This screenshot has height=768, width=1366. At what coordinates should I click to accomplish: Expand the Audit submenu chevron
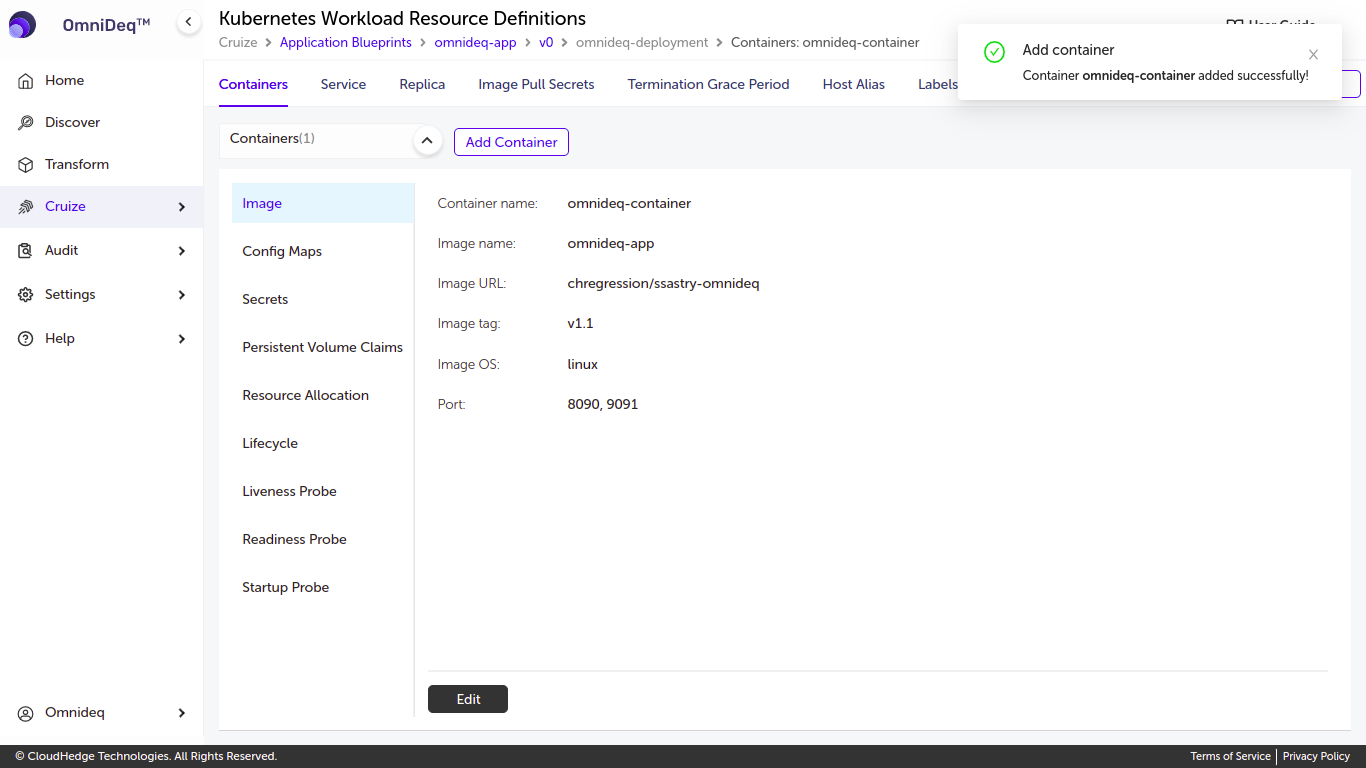pyautogui.click(x=182, y=251)
